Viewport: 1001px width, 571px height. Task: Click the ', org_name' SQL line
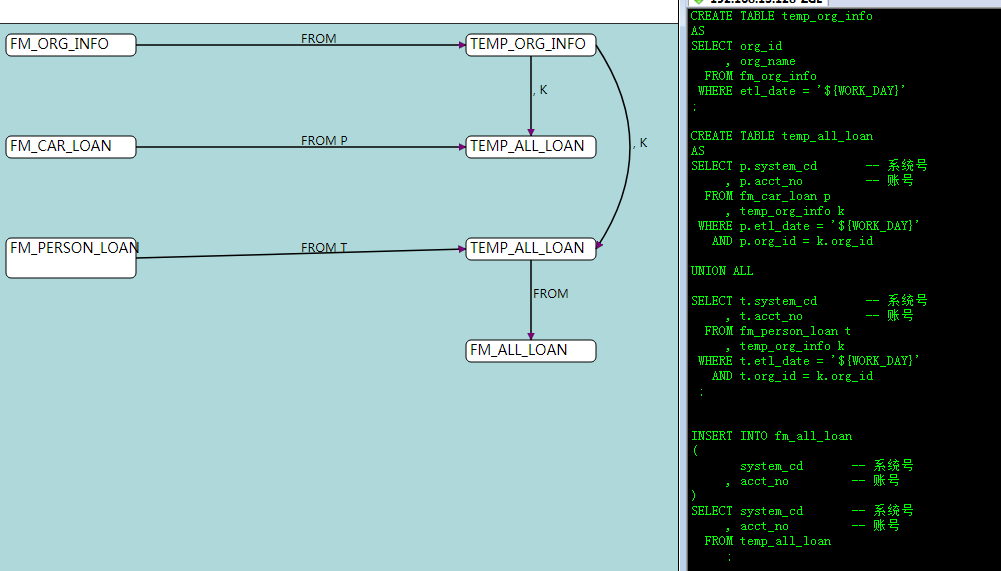[x=760, y=61]
